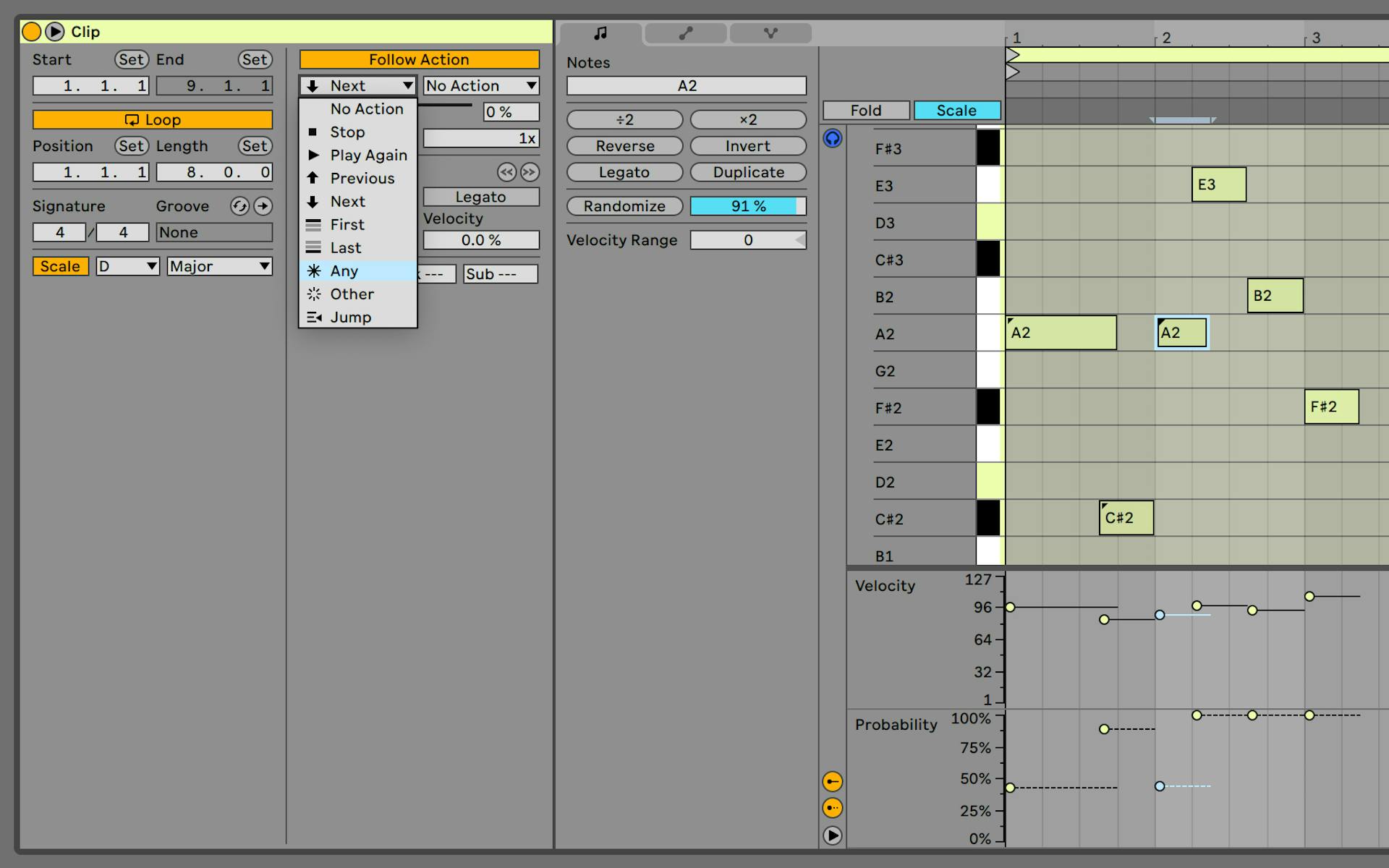Enable Fold in the piano roll

pos(865,110)
